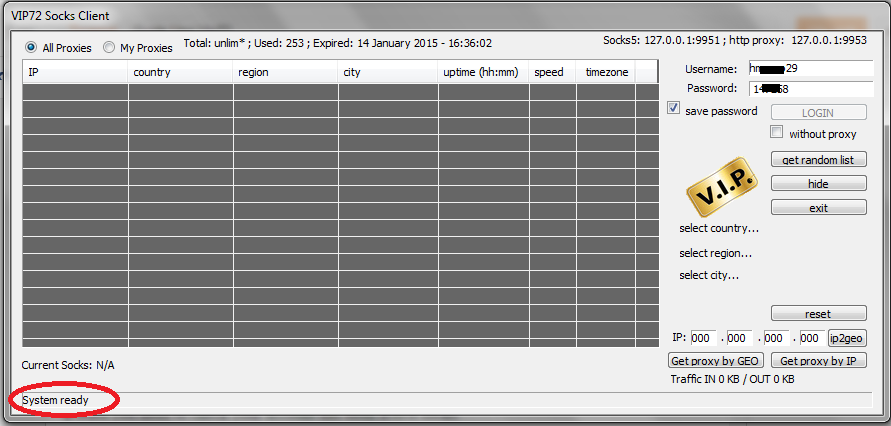Image resolution: width=891 pixels, height=426 pixels.
Task: Click the exit button
Action: (x=818, y=208)
